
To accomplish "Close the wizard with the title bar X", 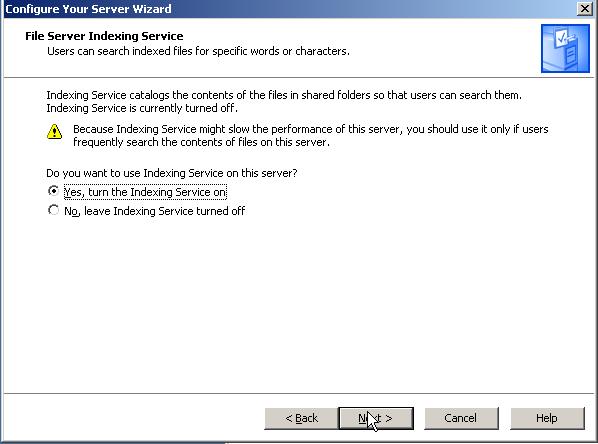I will click(585, 8).
